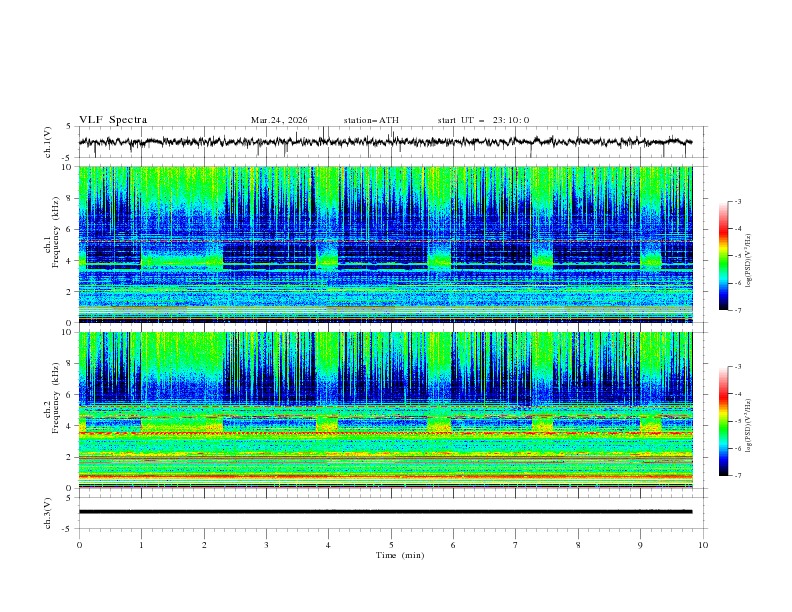Click the ch.1 voltage waveform trace panel

[393, 142]
